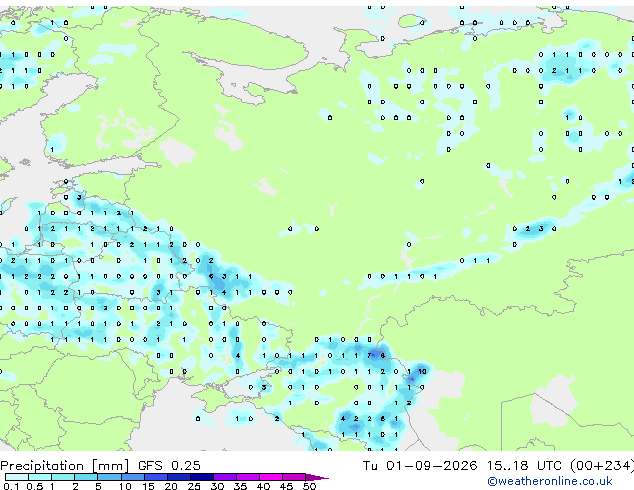Click the 30–35 mm purple legend swatch

click(225, 477)
